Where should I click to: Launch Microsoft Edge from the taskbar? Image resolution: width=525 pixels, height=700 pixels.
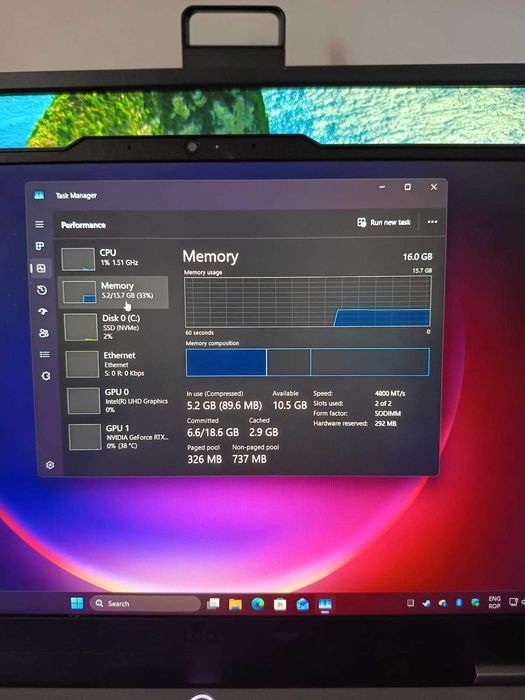click(258, 604)
